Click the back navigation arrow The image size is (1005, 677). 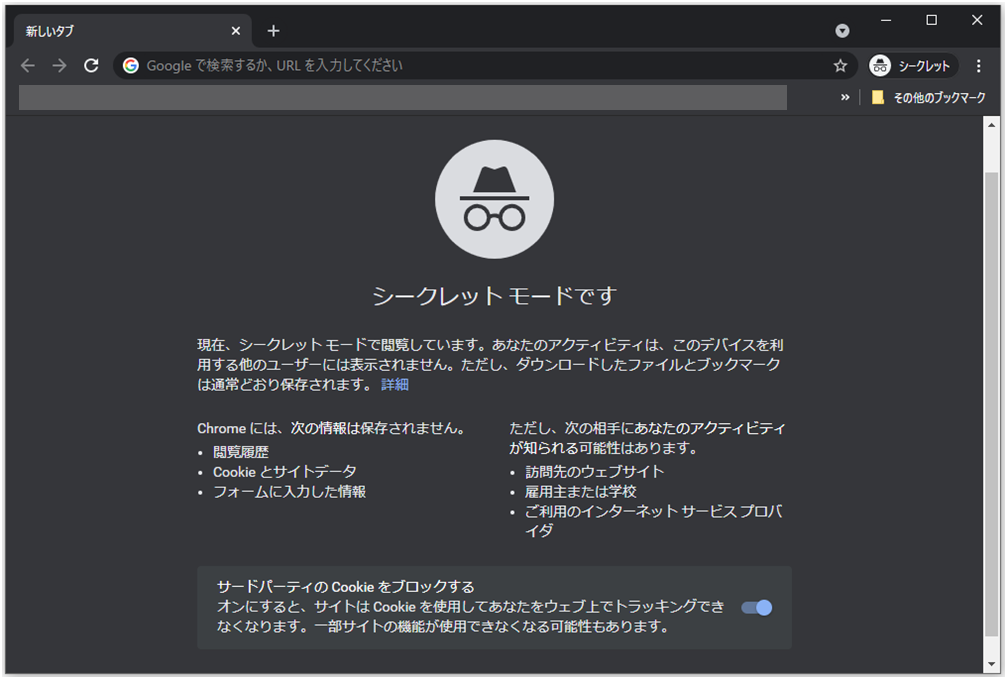[x=28, y=65]
